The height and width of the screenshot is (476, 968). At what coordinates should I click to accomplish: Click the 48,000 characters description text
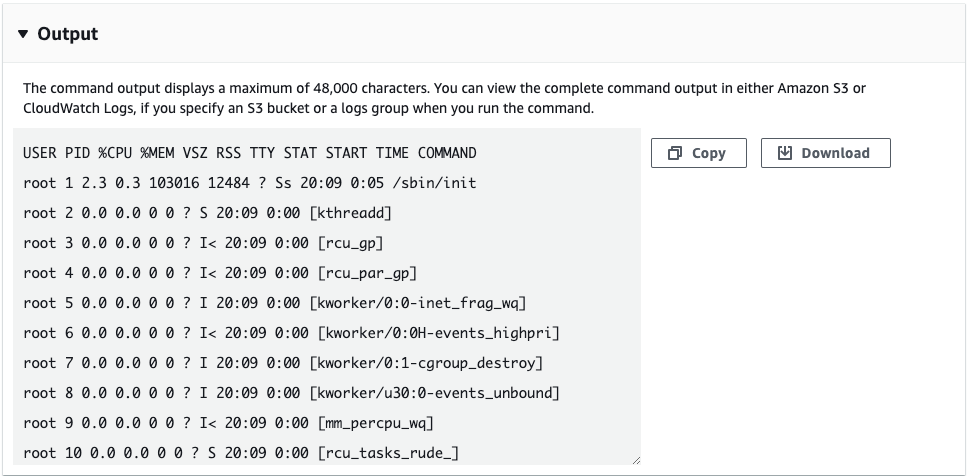tap(444, 88)
